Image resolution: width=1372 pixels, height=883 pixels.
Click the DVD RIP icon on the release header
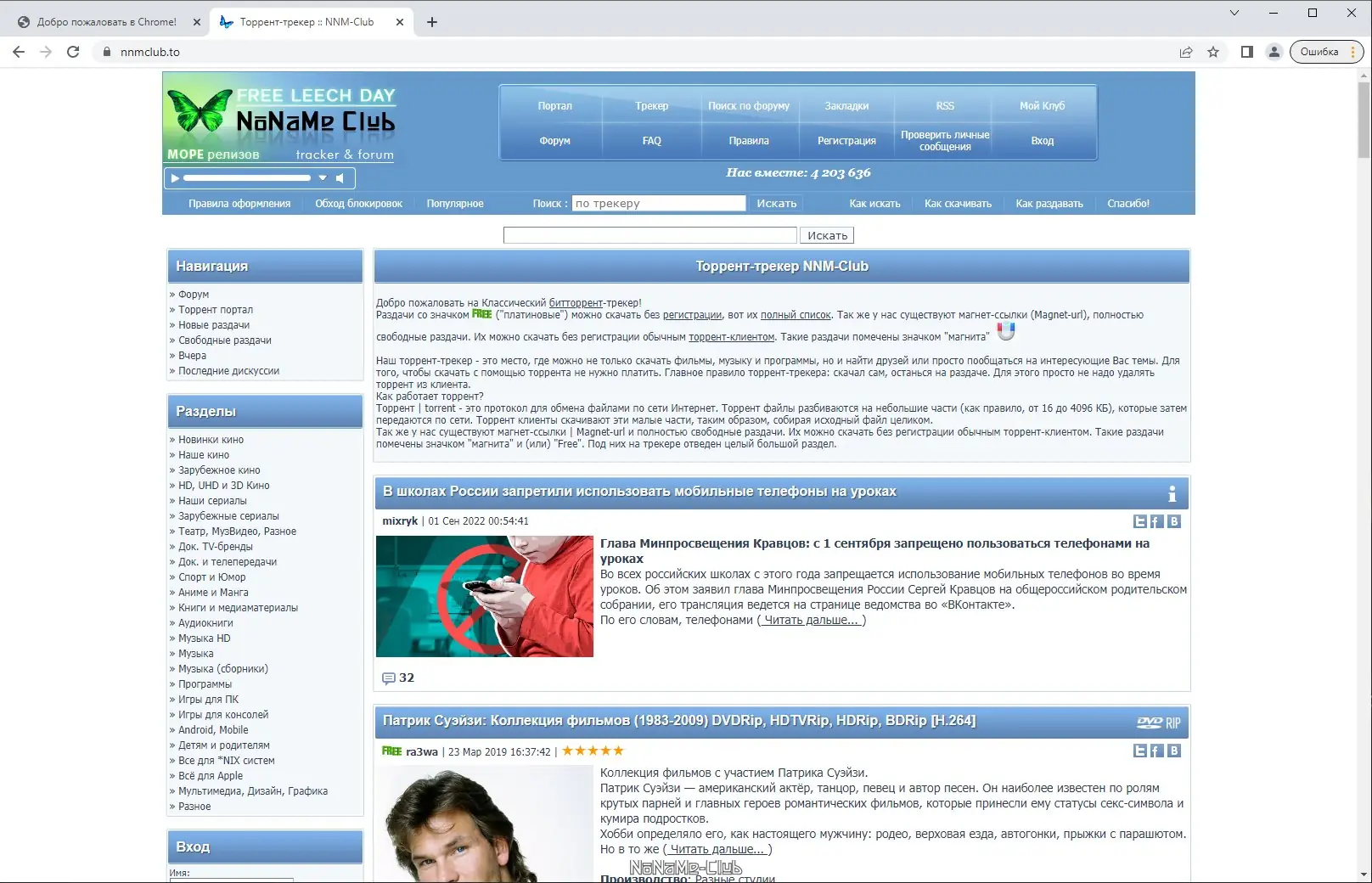(1158, 722)
